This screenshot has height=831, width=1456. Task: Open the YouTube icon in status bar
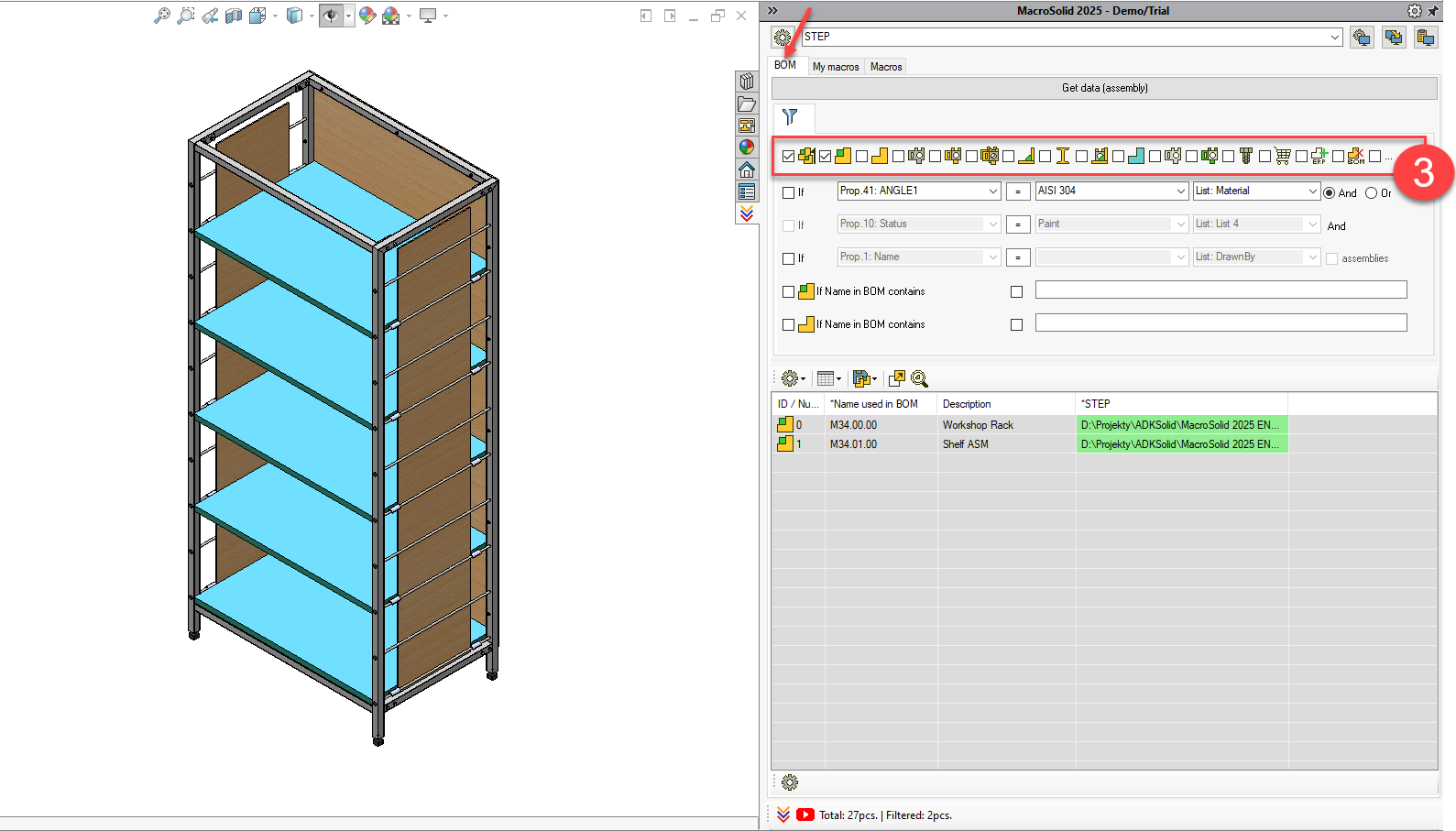(x=805, y=815)
